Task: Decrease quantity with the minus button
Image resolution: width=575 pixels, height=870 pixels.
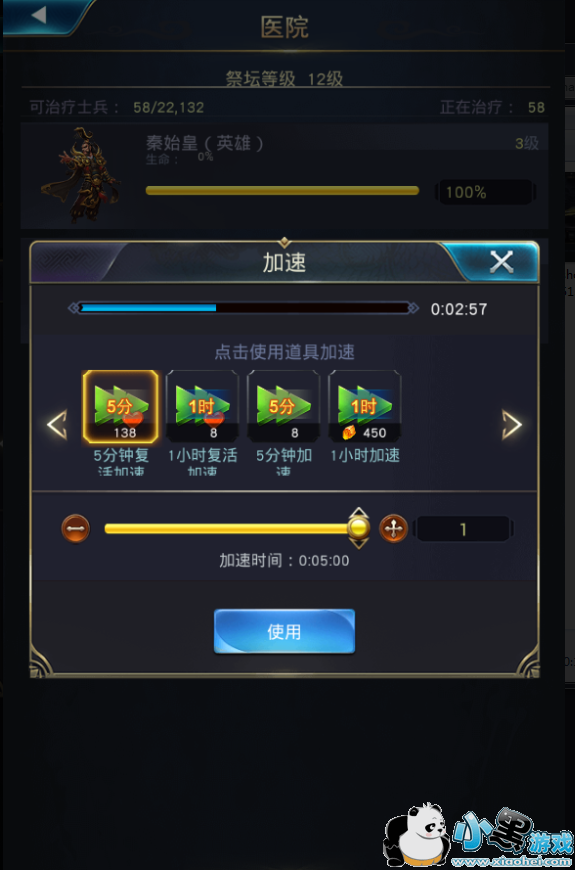Action: [x=75, y=529]
